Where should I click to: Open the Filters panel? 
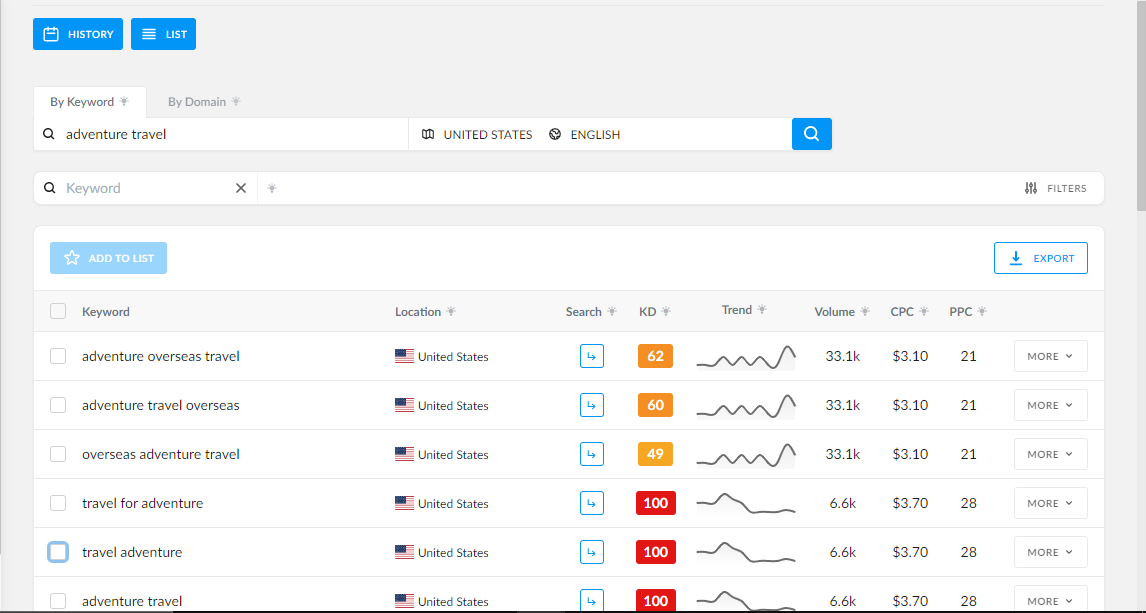1055,188
